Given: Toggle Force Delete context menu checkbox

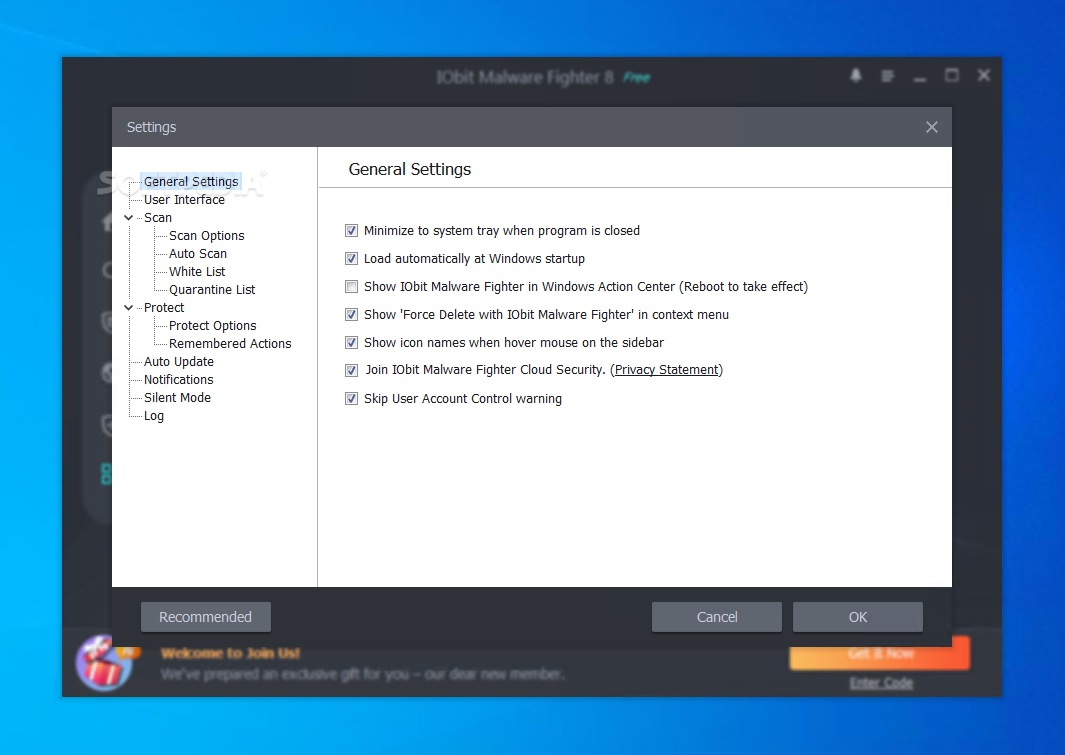Looking at the screenshot, I should coord(351,314).
